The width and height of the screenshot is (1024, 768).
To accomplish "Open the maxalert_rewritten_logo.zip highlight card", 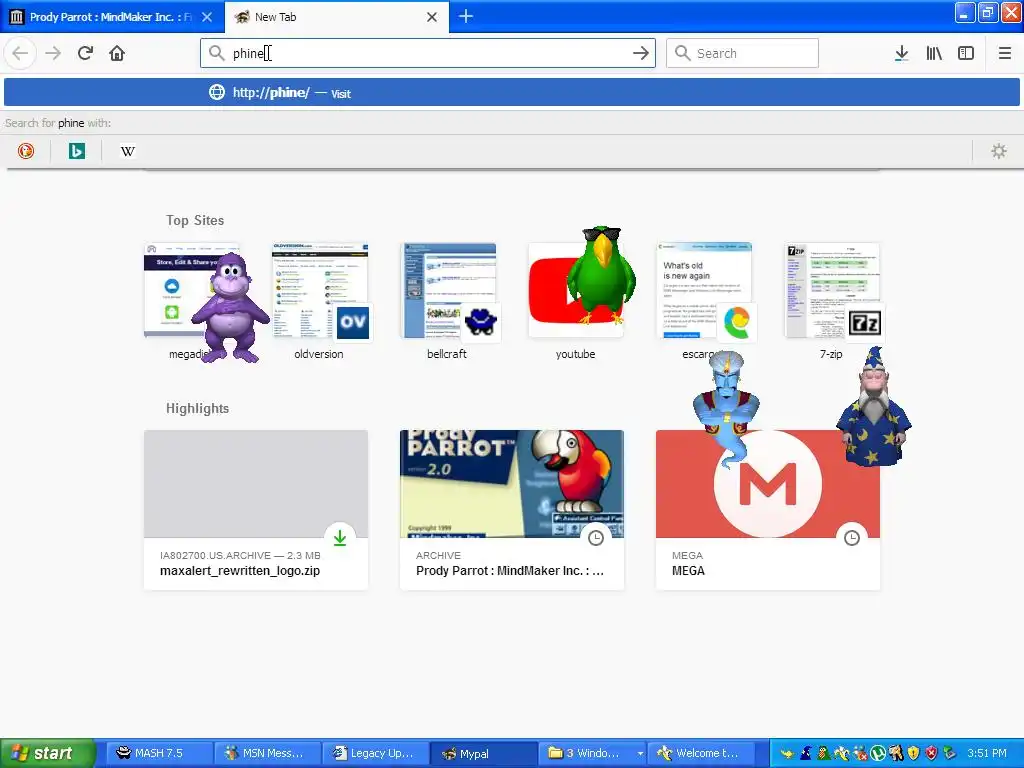I will point(256,510).
